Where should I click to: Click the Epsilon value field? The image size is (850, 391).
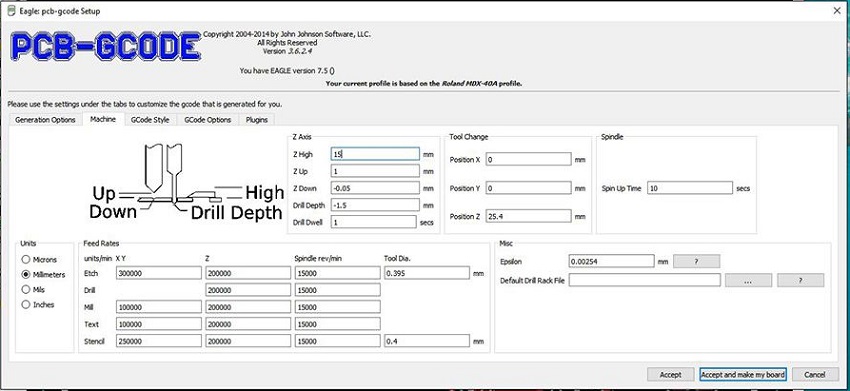click(612, 261)
